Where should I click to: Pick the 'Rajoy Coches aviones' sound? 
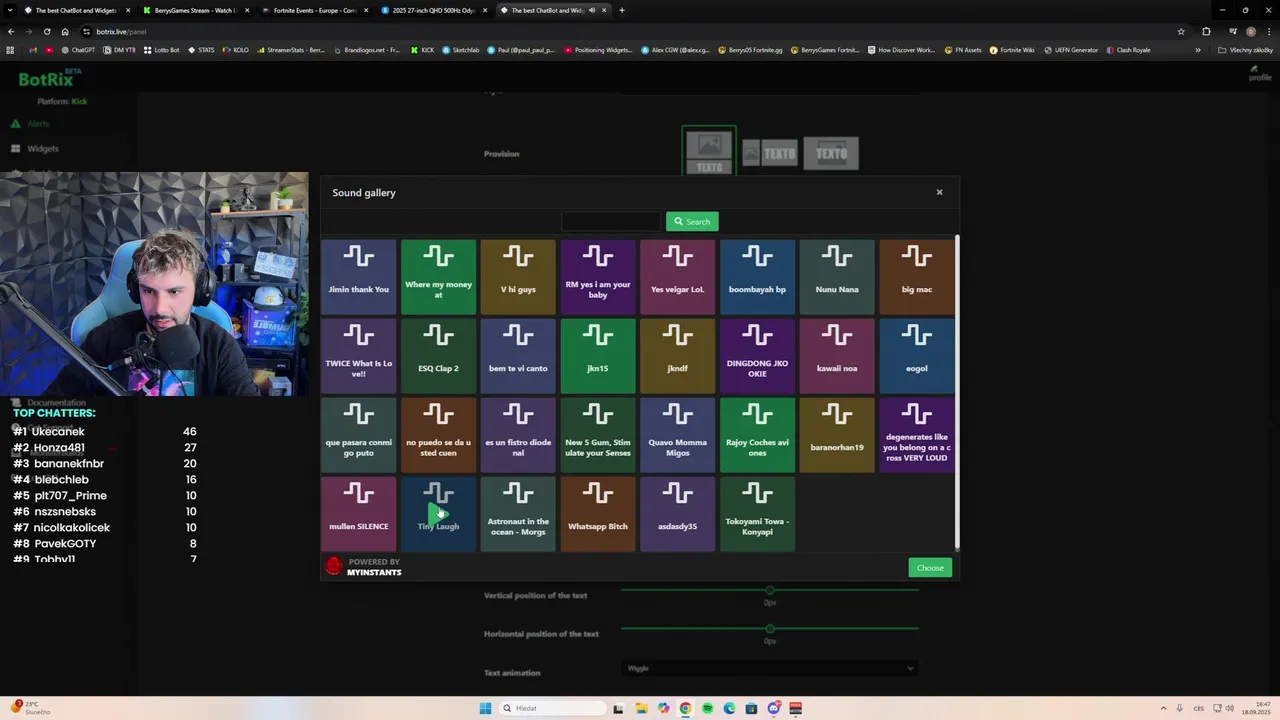[757, 434]
